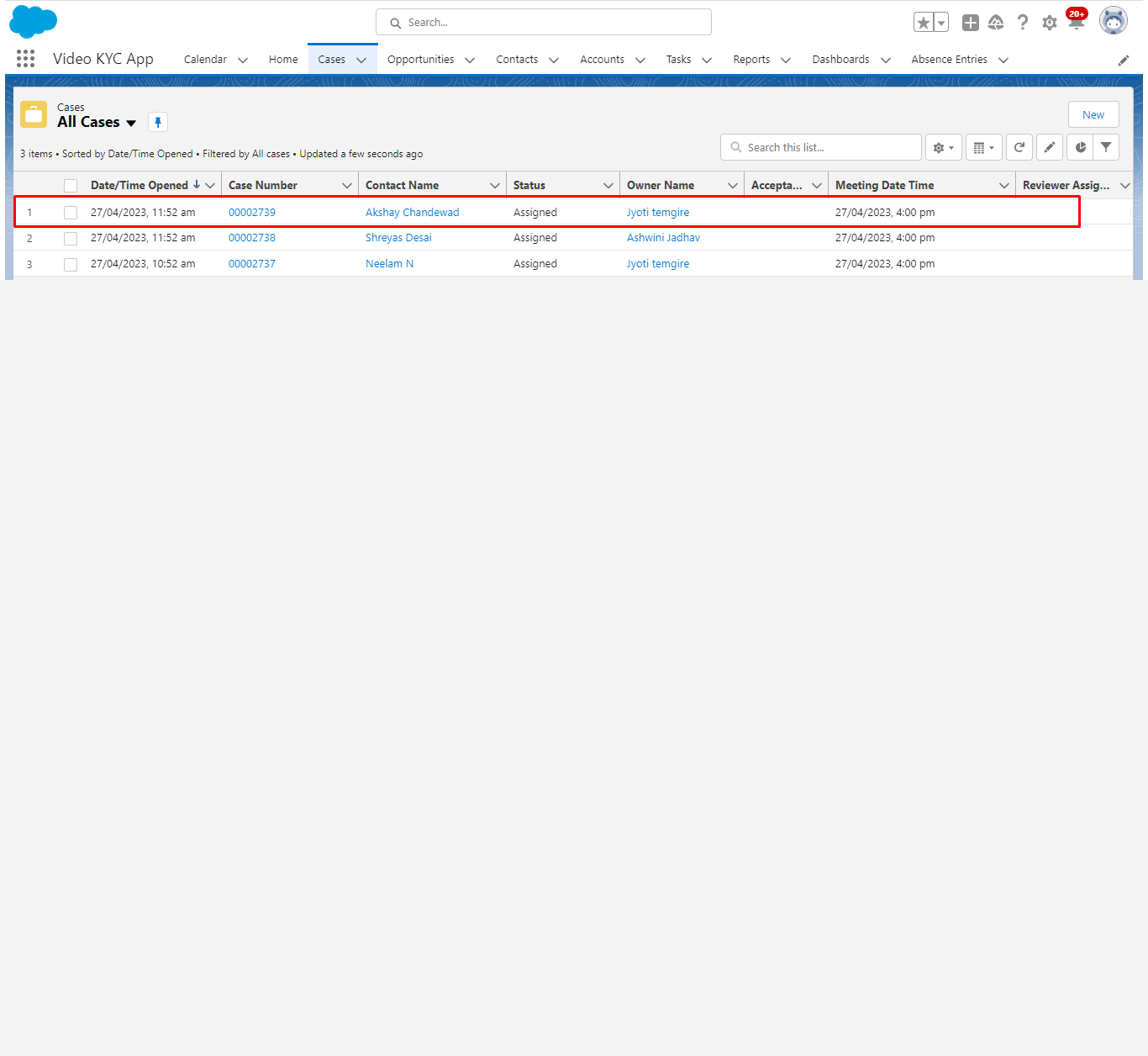The height and width of the screenshot is (1056, 1148).
Task: Open Case Number column actions chevron
Action: (x=347, y=185)
